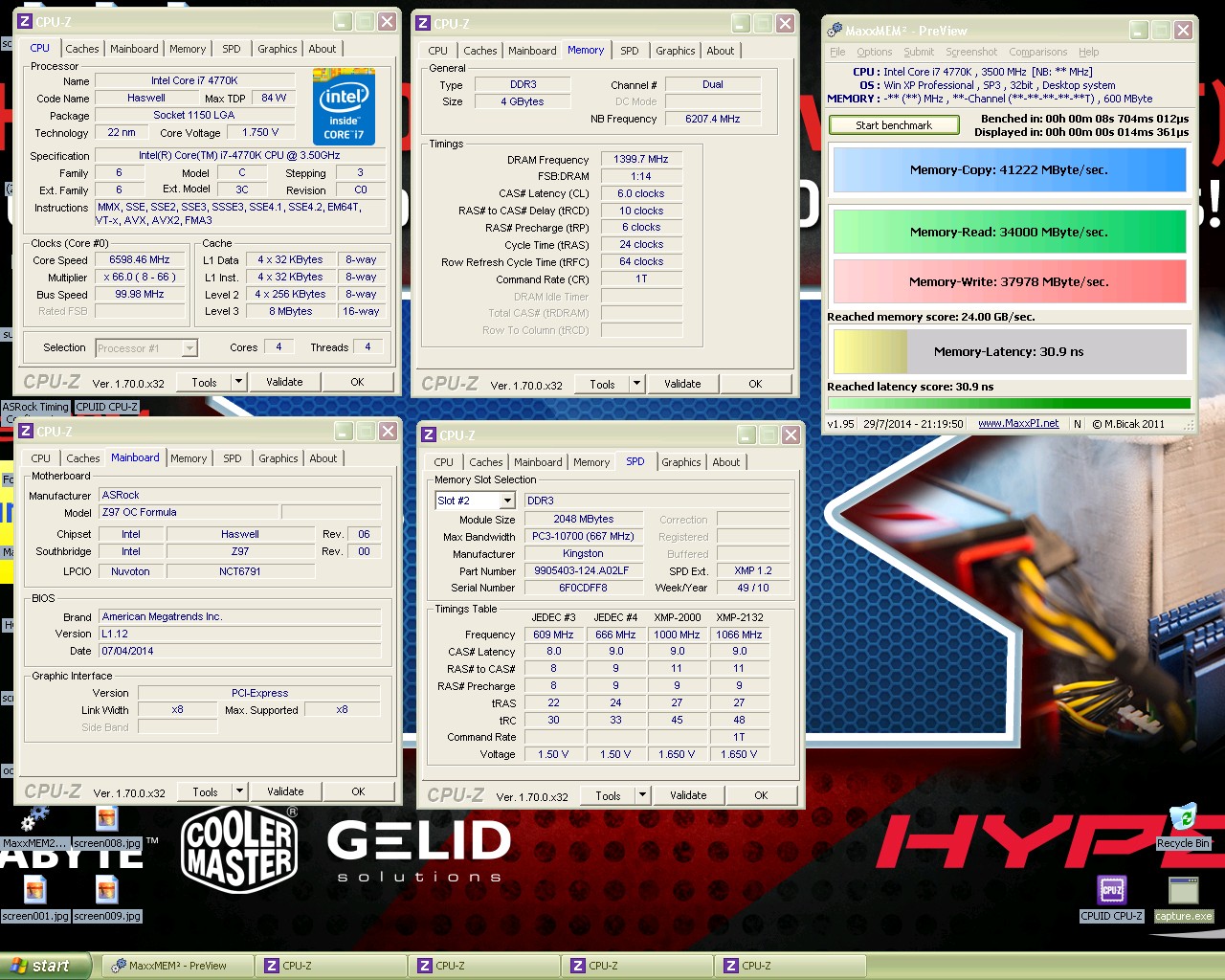Click the Start button

(46, 966)
